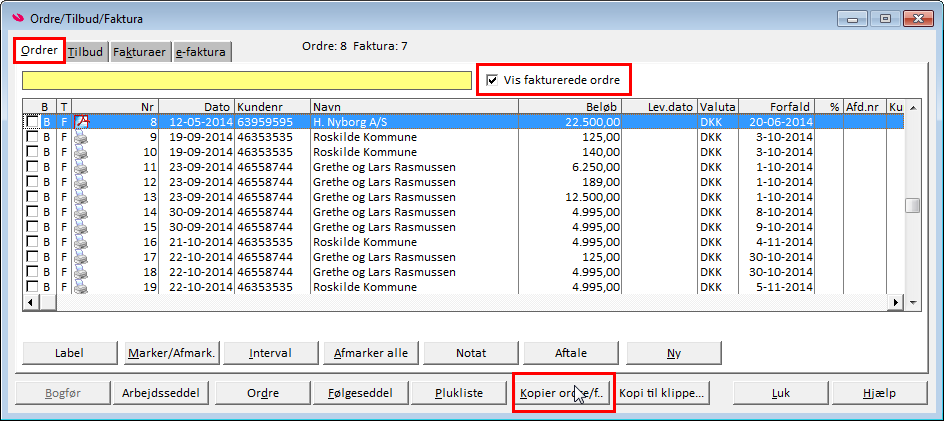This screenshot has height=421, width=944.
Task: Switch to the Fakturaer tab
Action: (x=140, y=52)
